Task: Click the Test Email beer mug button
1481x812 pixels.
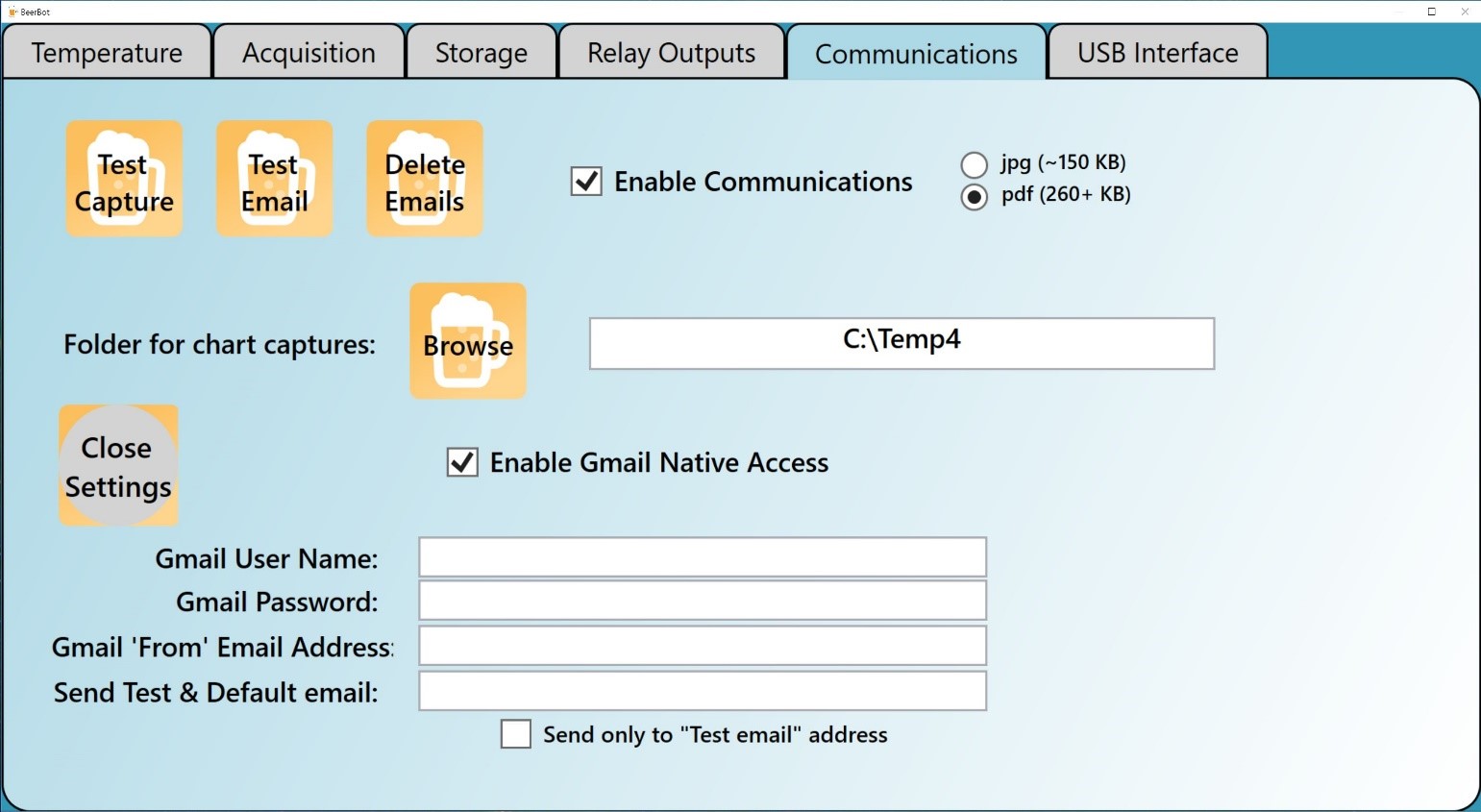Action: point(275,179)
